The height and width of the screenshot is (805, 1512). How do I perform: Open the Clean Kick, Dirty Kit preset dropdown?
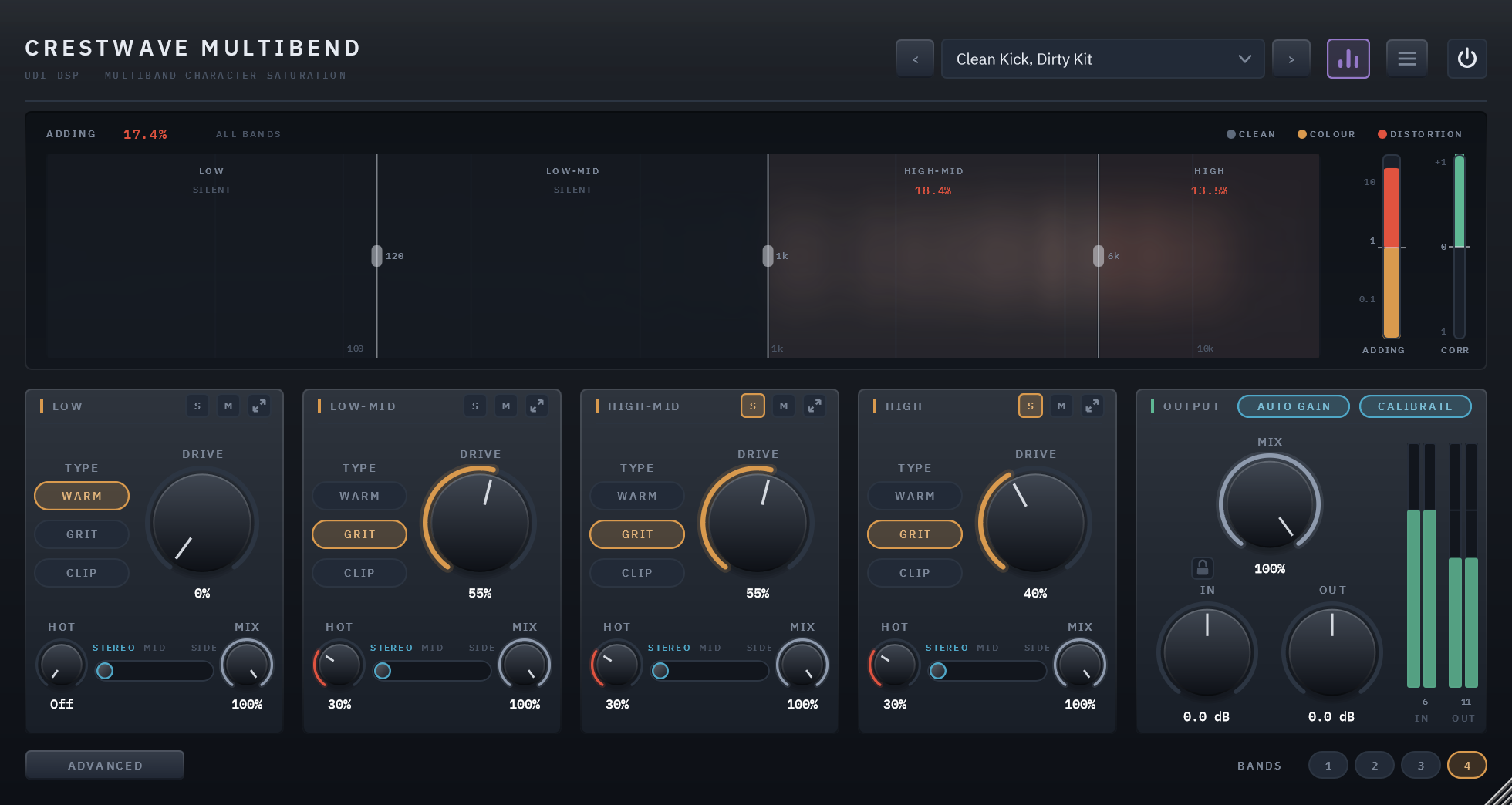point(1102,59)
